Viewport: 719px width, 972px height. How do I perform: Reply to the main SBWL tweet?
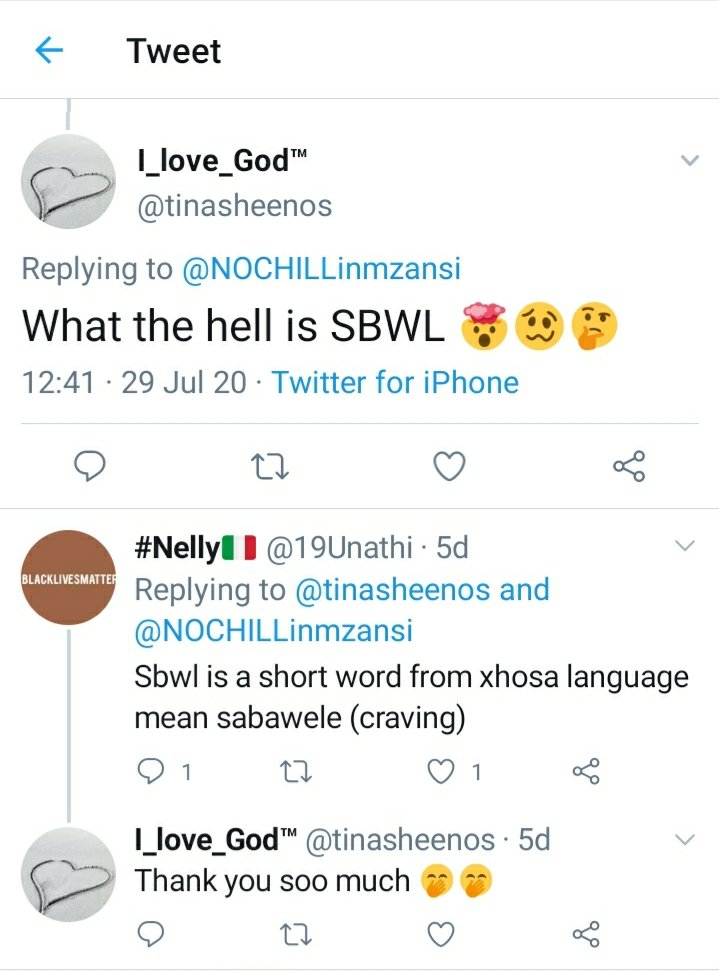pyautogui.click(x=89, y=466)
